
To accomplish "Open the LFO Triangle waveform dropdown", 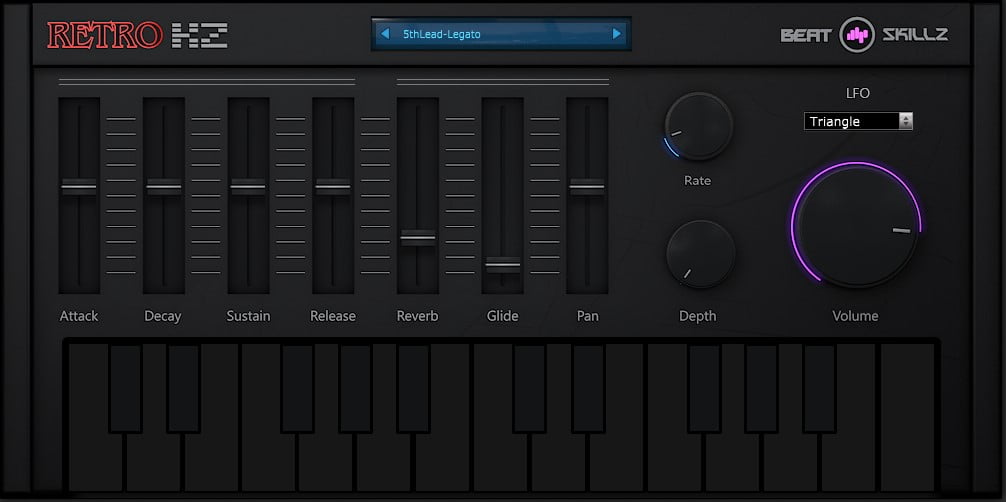I will coord(858,121).
